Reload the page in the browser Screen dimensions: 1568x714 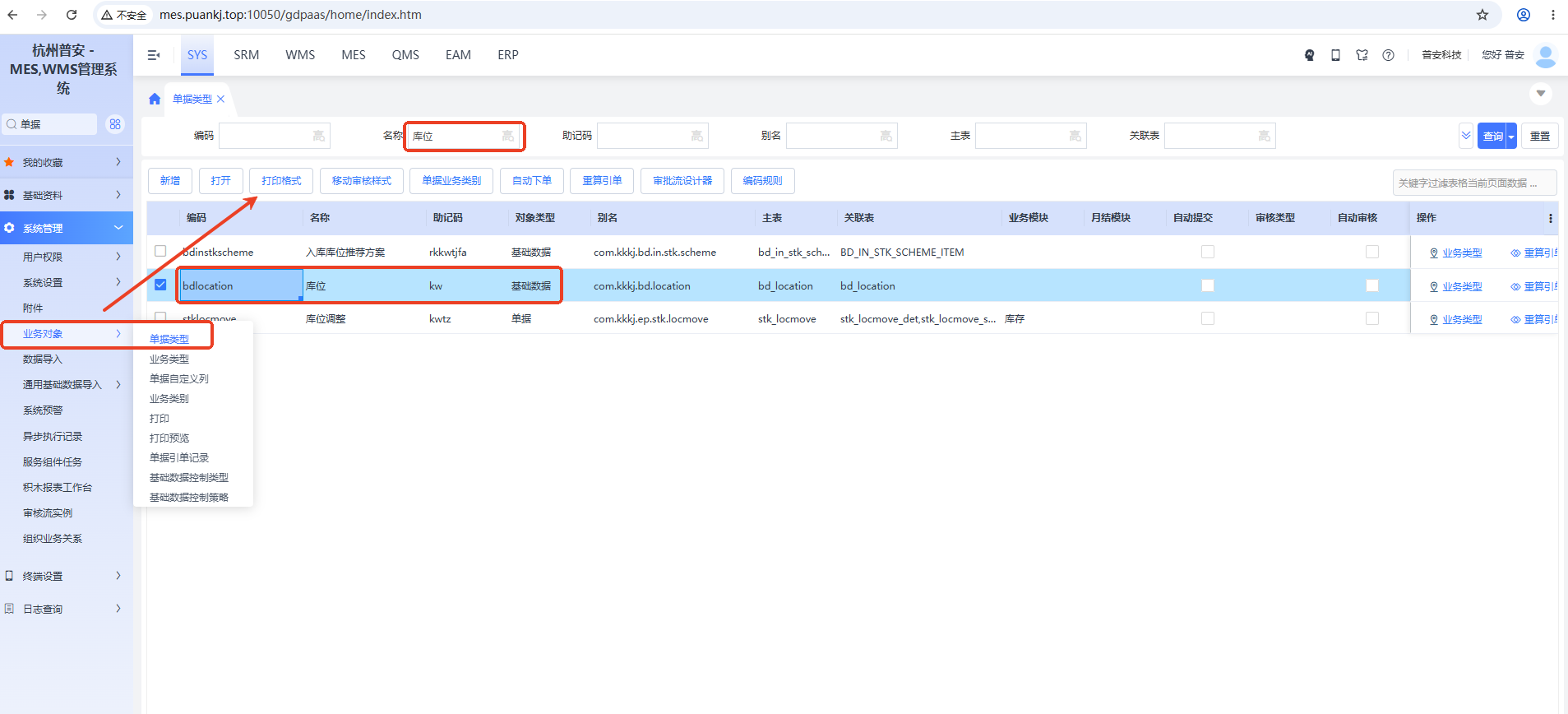pos(72,15)
